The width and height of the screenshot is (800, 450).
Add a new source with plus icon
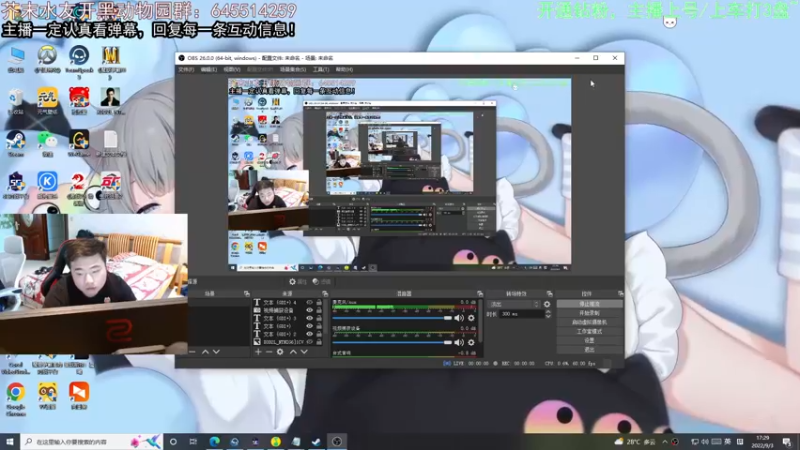pos(258,352)
